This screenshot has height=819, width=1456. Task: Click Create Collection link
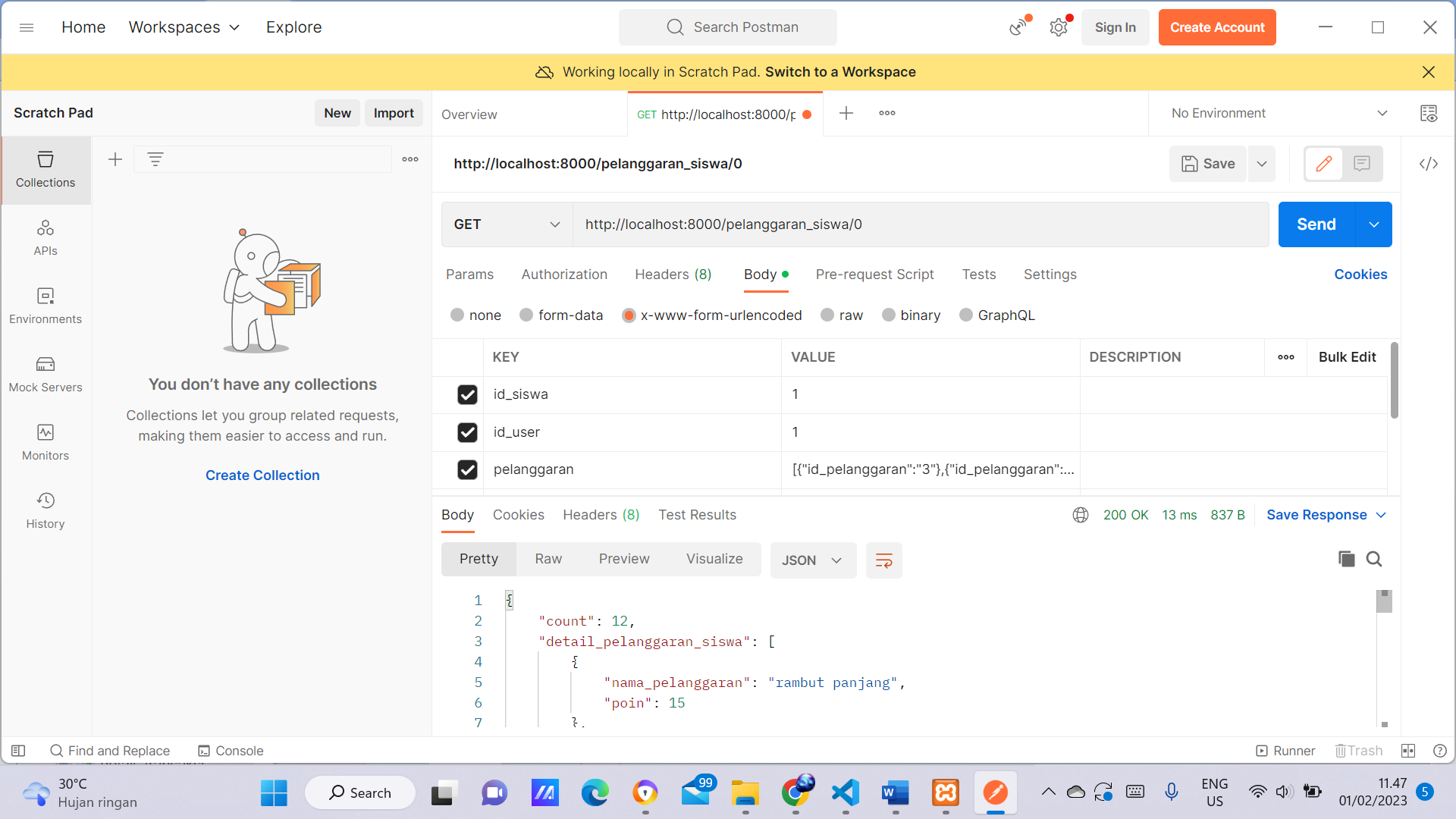point(262,475)
